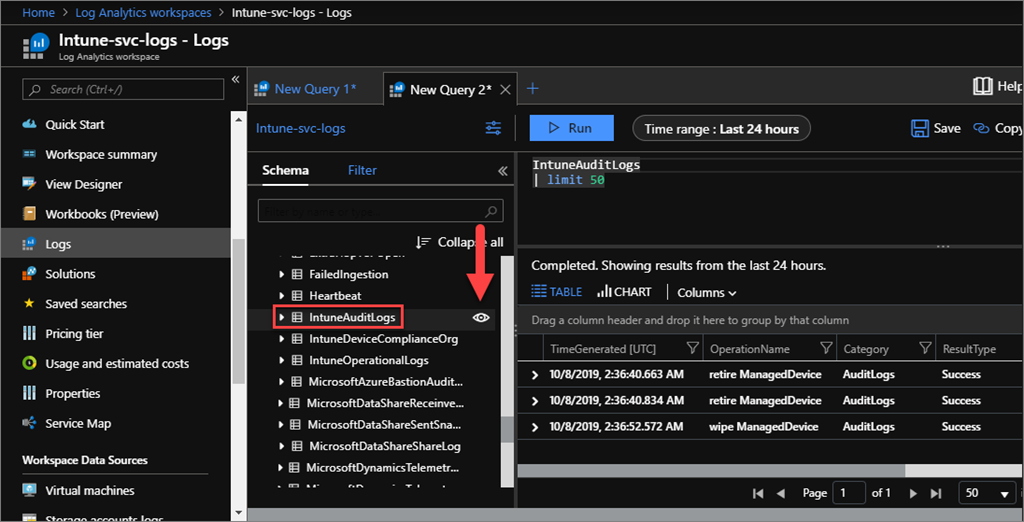Image resolution: width=1024 pixels, height=522 pixels.
Task: Switch results to CHART view
Action: point(624,292)
